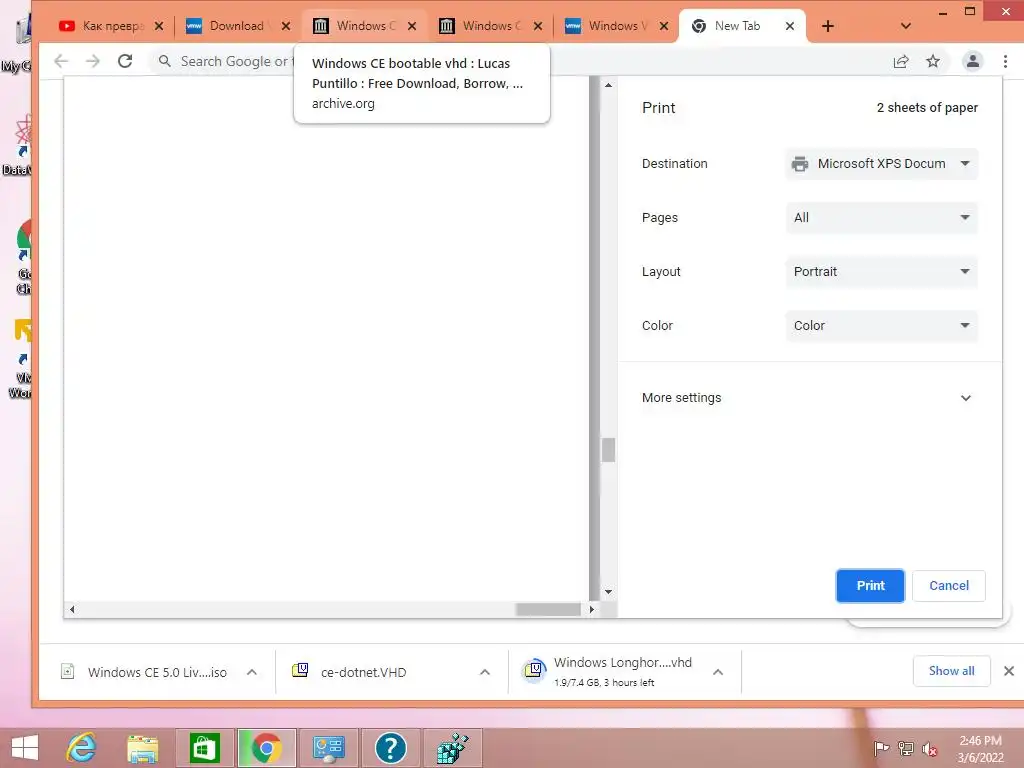
Task: Open the Chrome three-dot menu
Action: tap(1005, 61)
